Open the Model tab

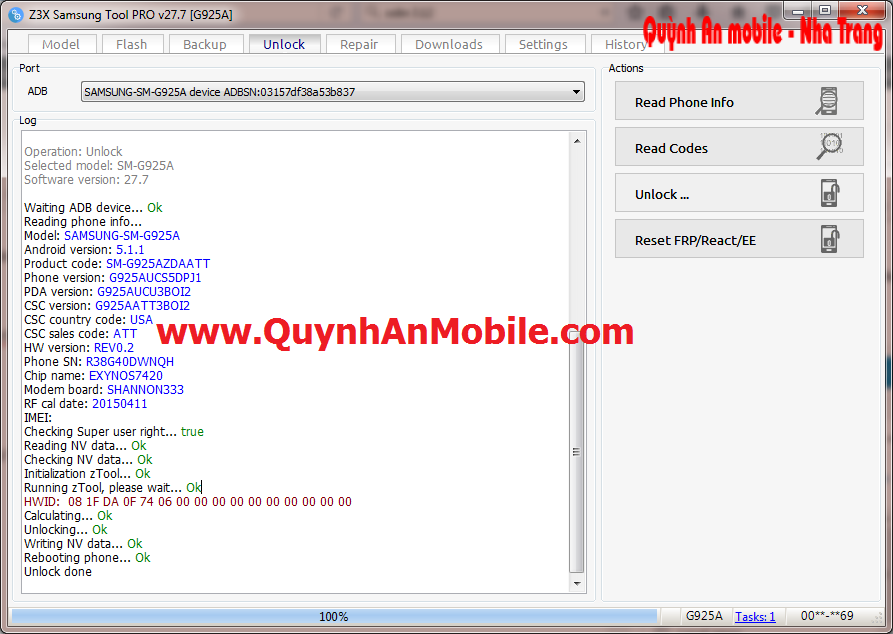click(61, 44)
